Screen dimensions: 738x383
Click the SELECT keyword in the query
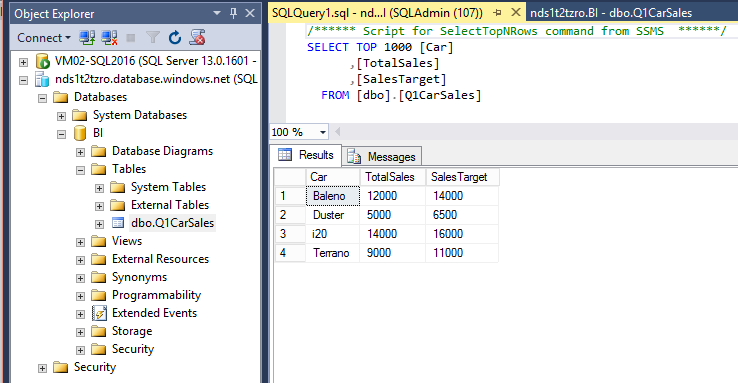click(x=328, y=47)
